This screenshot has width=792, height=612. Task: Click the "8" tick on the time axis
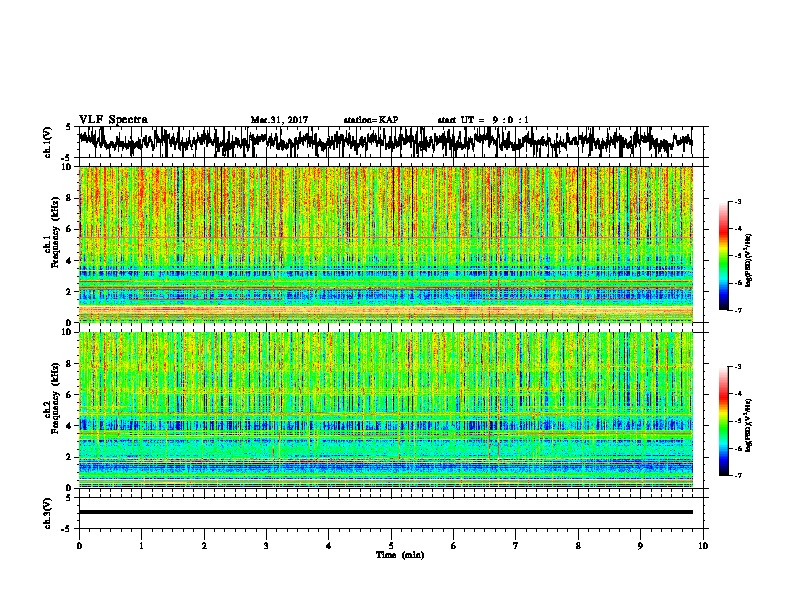click(x=578, y=546)
